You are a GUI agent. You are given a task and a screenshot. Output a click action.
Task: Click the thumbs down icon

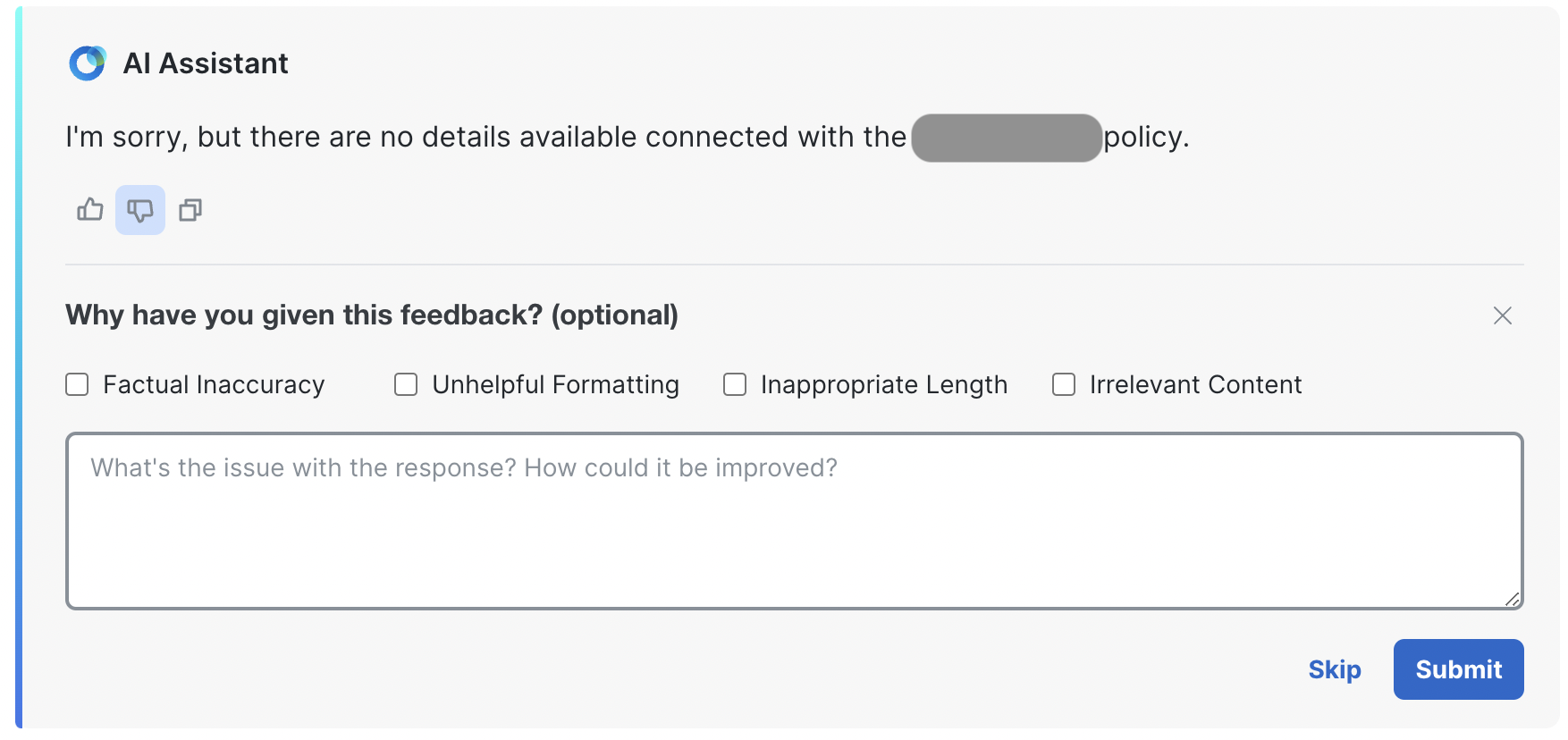[139, 210]
